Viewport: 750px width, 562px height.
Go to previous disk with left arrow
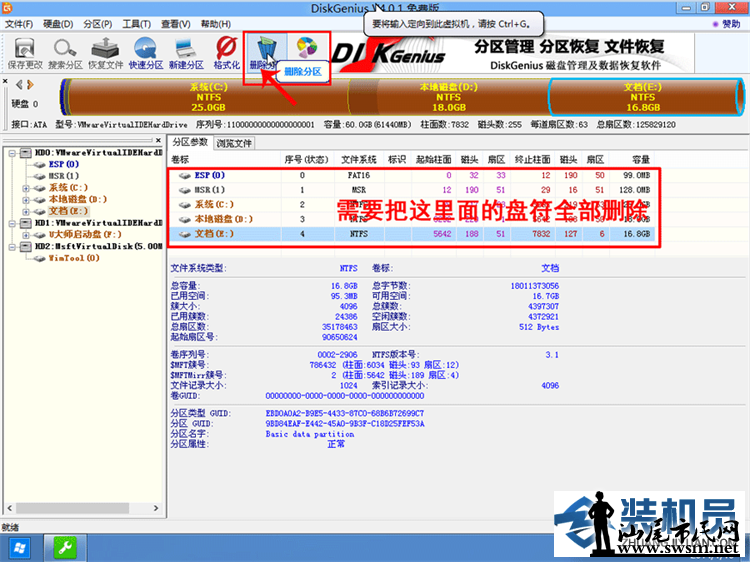point(19,85)
